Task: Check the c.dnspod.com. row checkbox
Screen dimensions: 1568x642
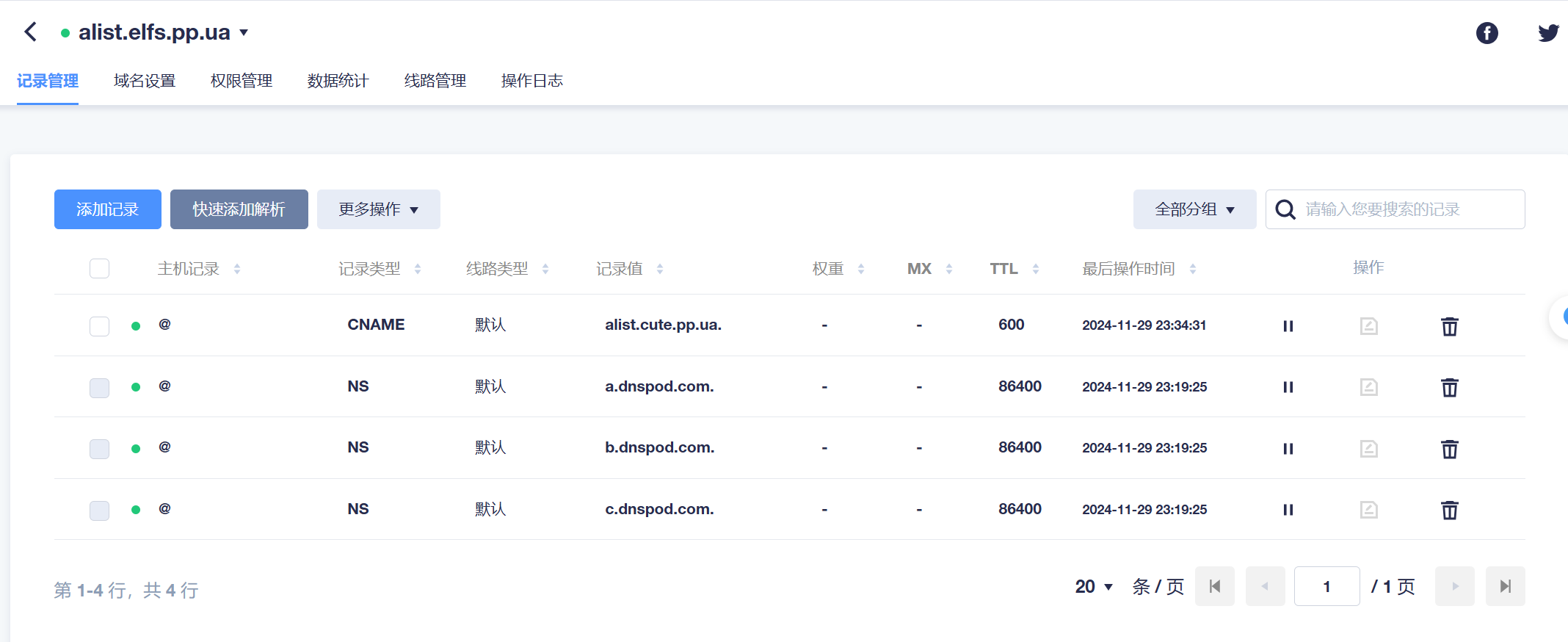Action: point(99,511)
